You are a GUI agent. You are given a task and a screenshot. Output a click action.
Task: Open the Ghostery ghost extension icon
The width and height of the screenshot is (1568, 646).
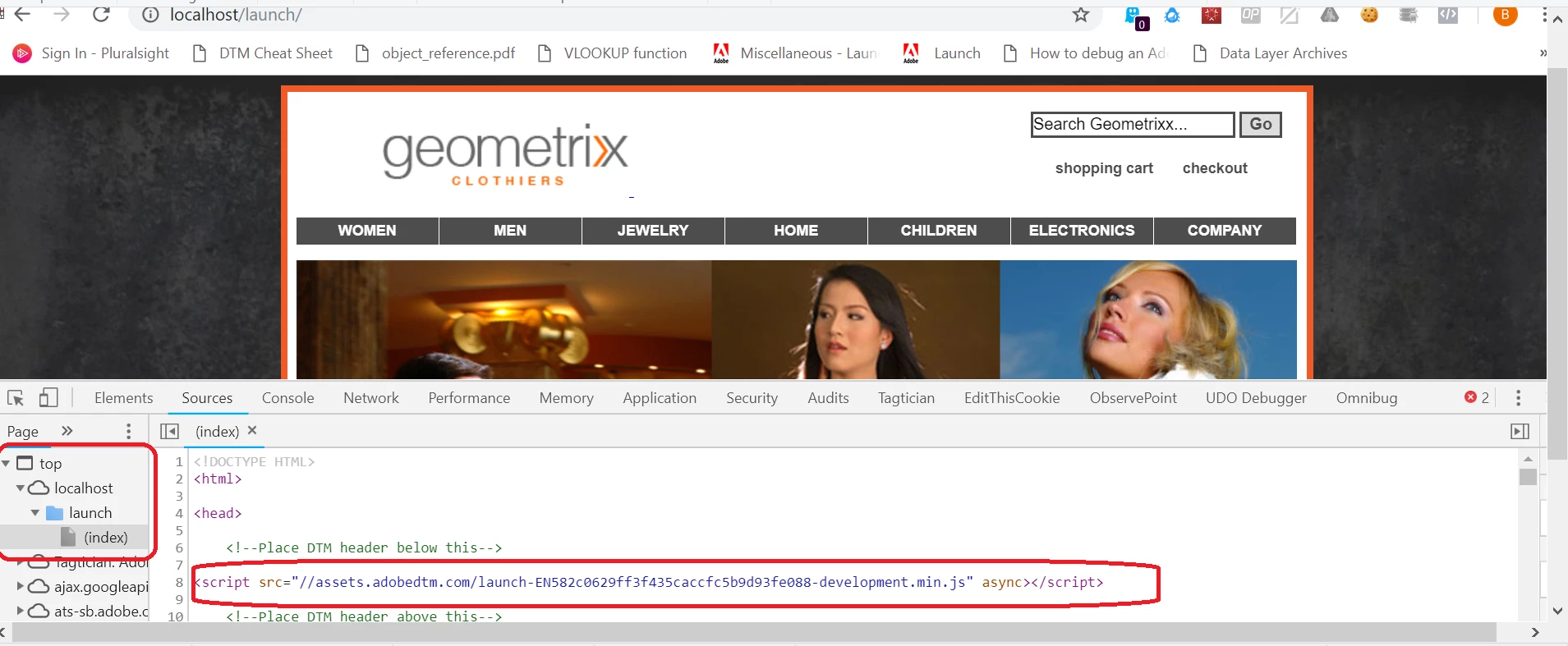click(x=1134, y=16)
